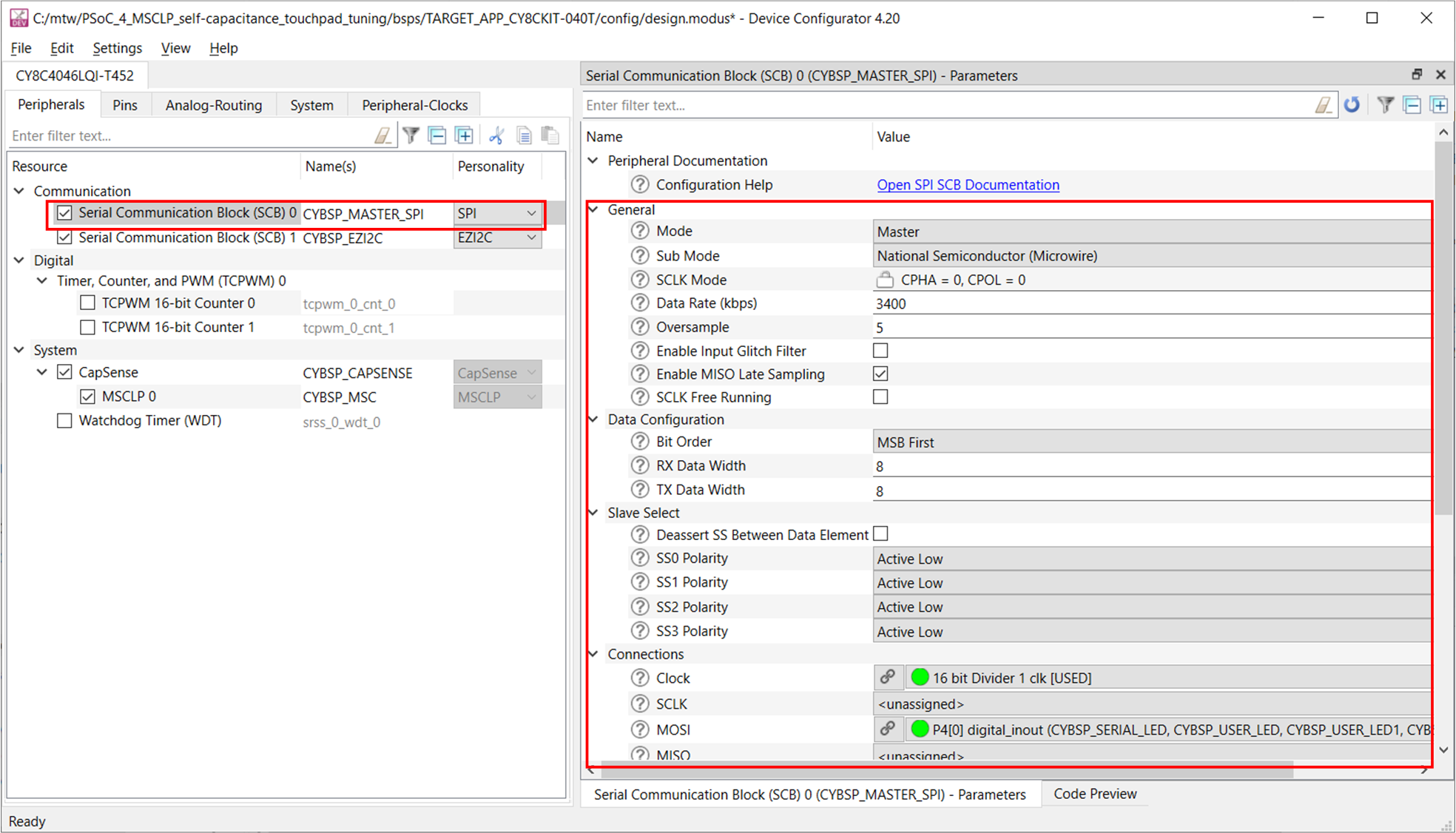The height and width of the screenshot is (833, 1456).
Task: Open SPI SCB Documentation link
Action: pyautogui.click(x=968, y=184)
